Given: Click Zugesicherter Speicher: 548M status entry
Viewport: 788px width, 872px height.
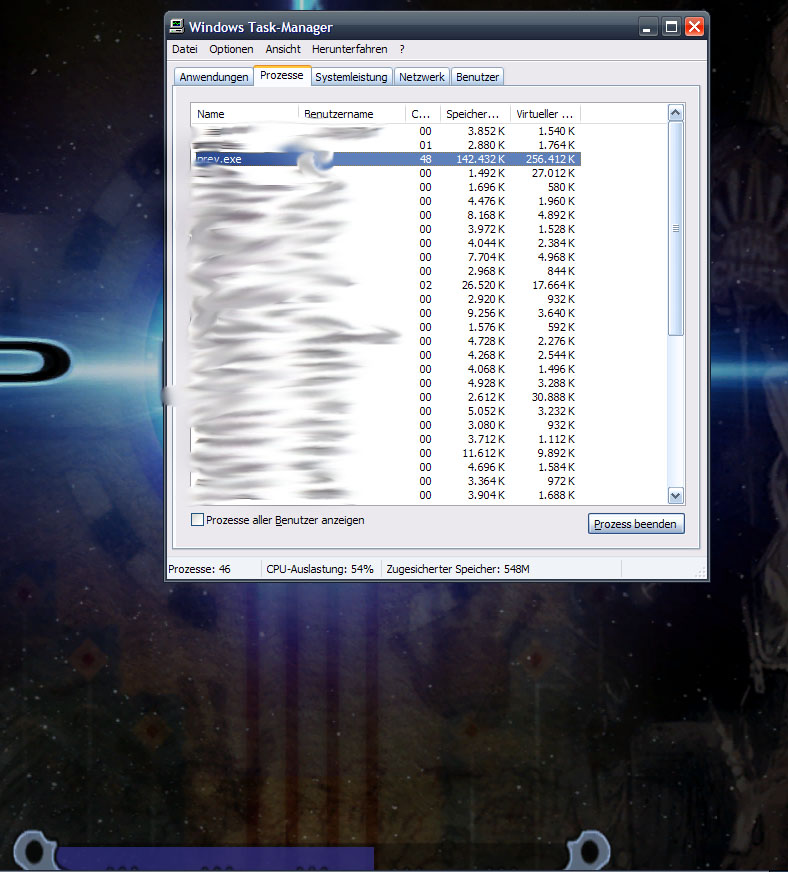Looking at the screenshot, I should point(458,569).
